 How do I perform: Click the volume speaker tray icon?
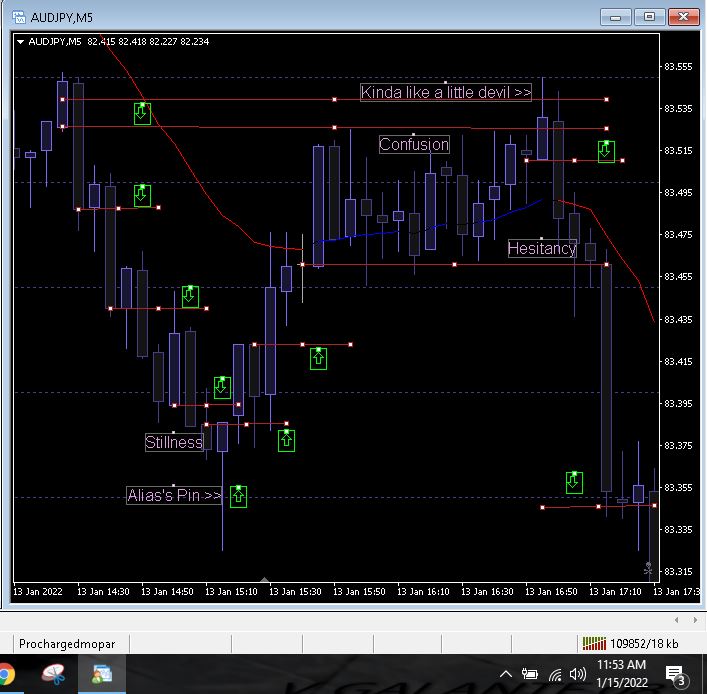[578, 675]
